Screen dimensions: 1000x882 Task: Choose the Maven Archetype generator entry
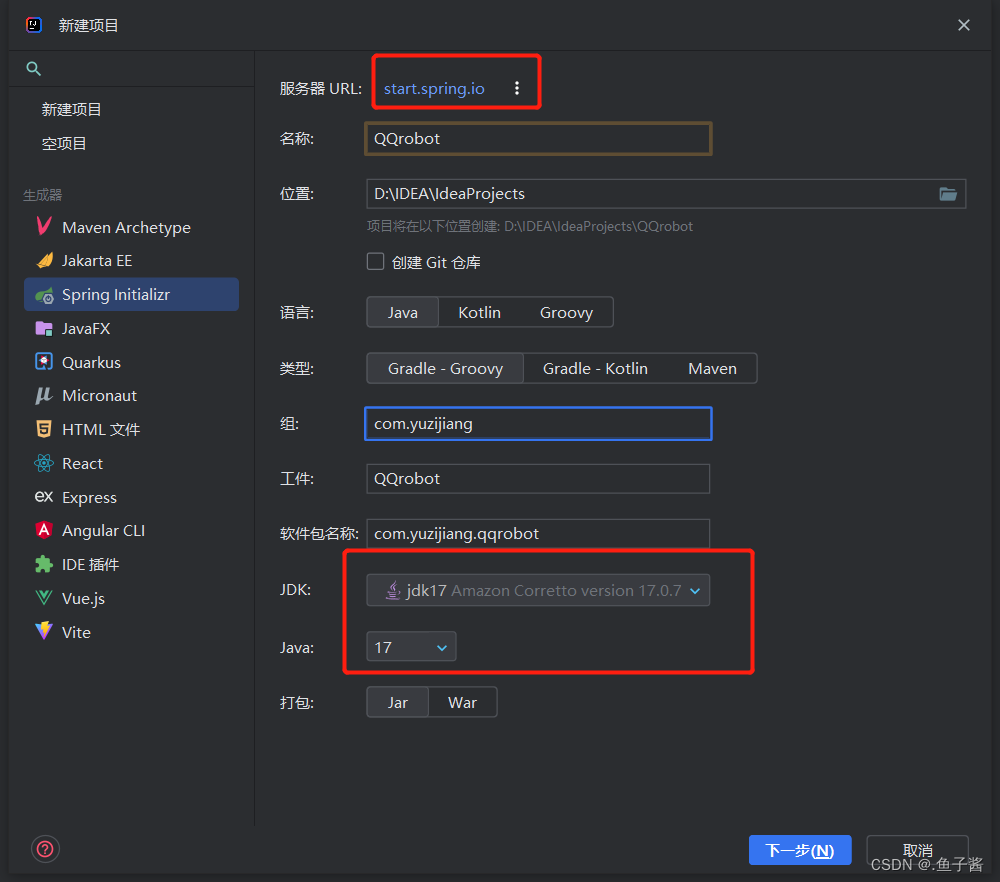tap(131, 227)
